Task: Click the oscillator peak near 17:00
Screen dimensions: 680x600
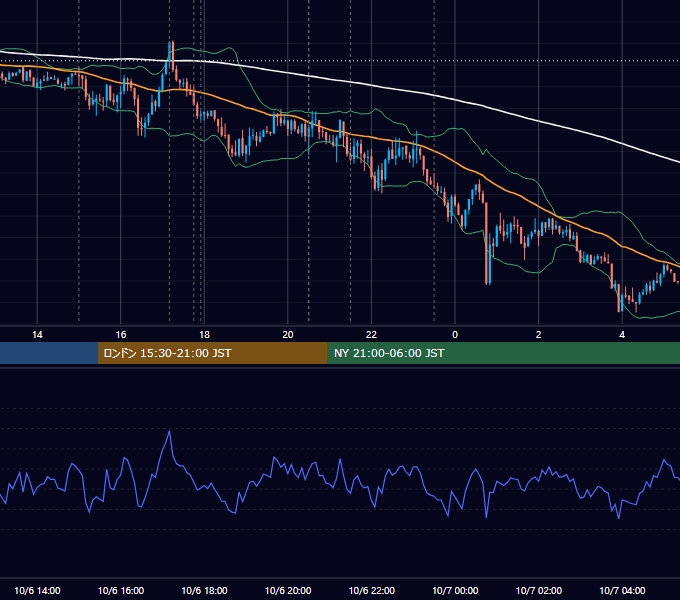Action: tap(169, 431)
